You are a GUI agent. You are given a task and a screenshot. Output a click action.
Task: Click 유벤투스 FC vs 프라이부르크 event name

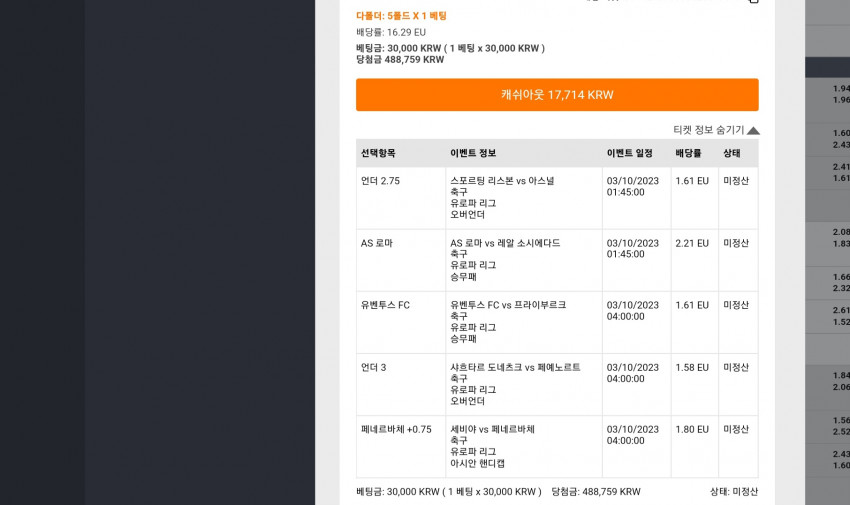click(x=508, y=305)
